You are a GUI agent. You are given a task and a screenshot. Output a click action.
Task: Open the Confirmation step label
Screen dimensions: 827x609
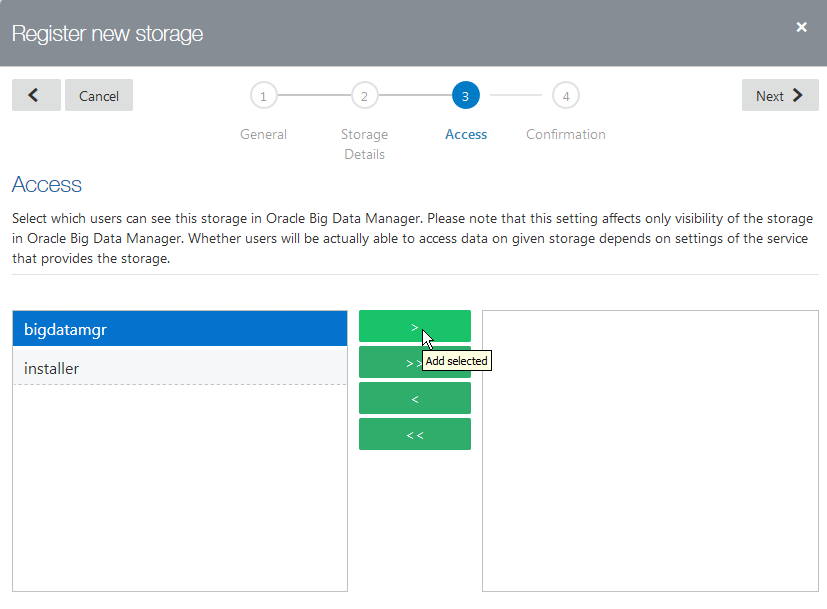click(x=566, y=134)
